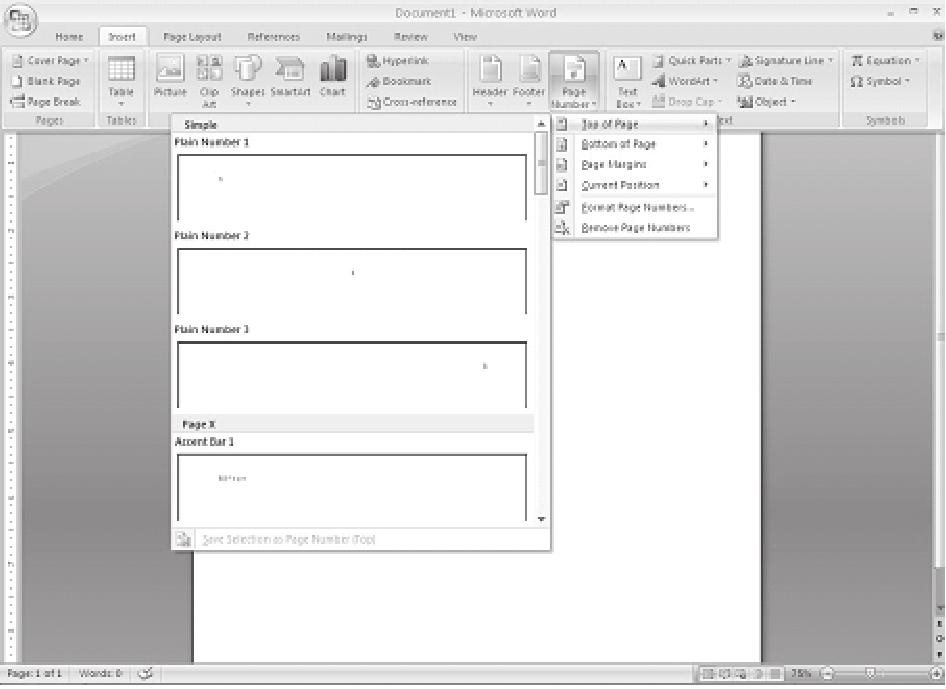Insert a Page Break

(46, 102)
